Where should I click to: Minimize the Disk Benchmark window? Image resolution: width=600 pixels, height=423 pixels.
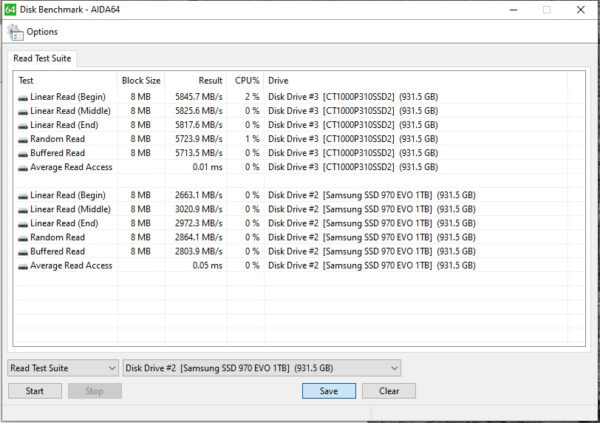tap(514, 10)
